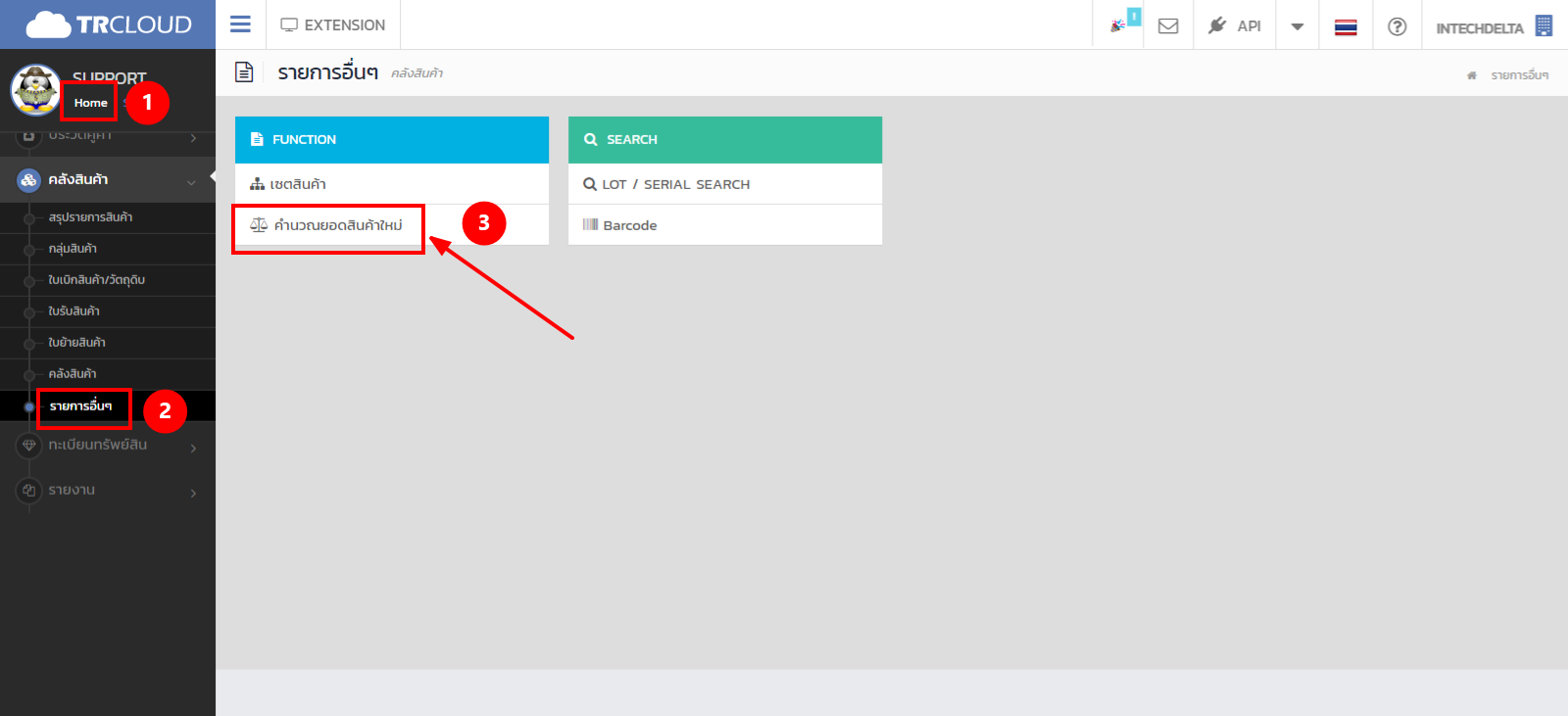
Task: Expand the partially hidden sidebar section above คลังสินค้า
Action: pos(108,137)
